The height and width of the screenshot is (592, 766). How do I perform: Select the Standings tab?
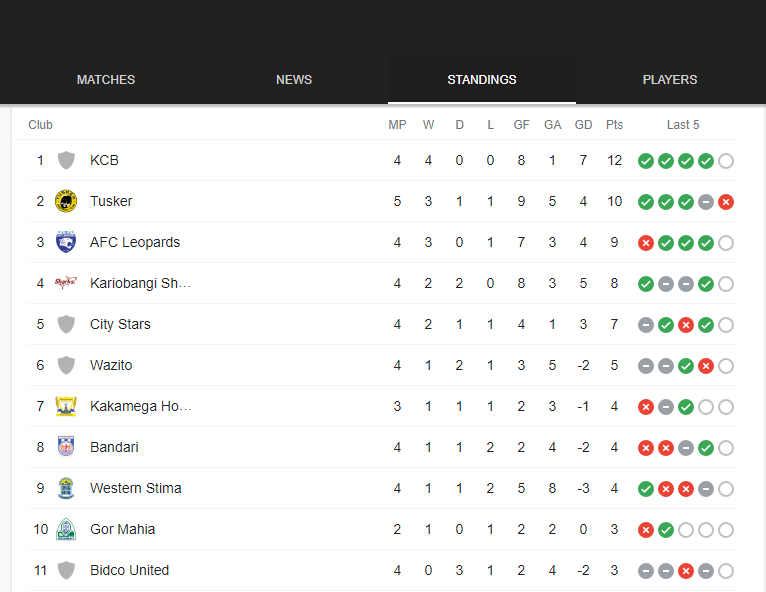pos(482,80)
